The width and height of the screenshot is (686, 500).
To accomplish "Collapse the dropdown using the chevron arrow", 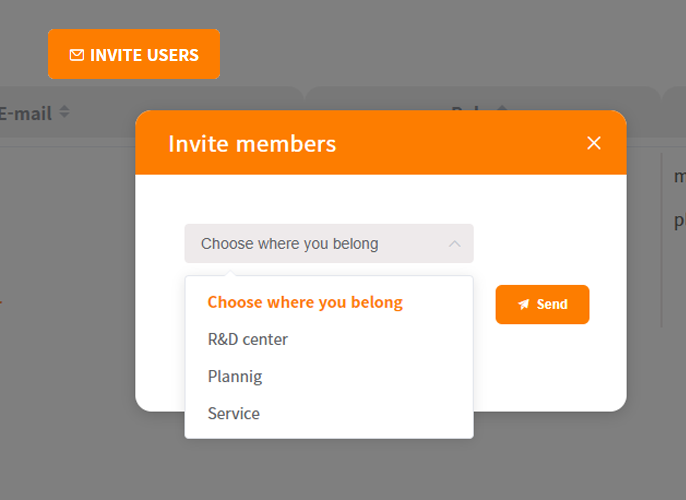I will click(455, 244).
